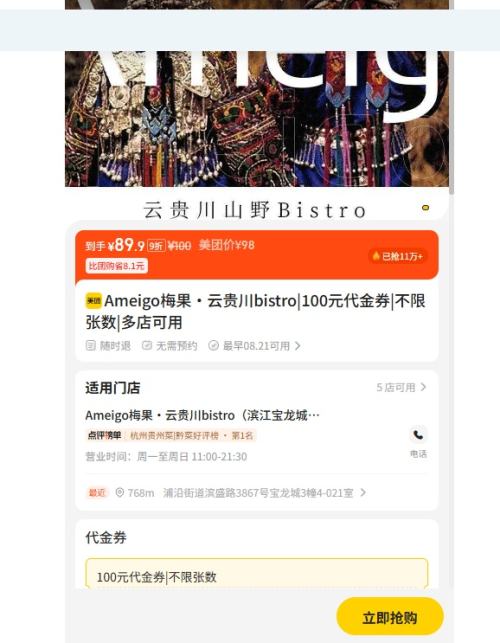This screenshot has height=643, width=500.
Task: Click the yellow Meituan logo badge
Action: (x=93, y=301)
